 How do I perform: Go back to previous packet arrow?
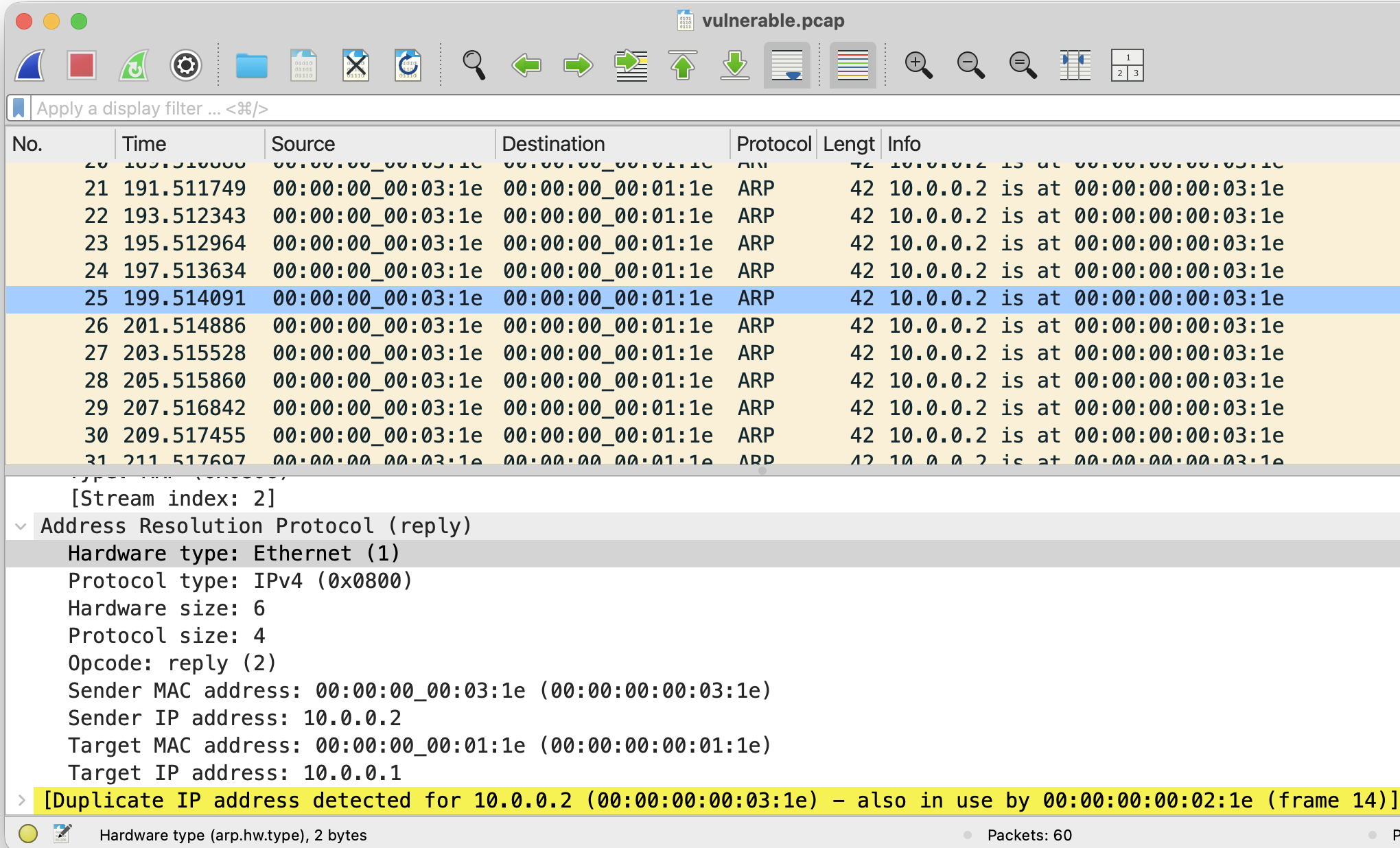[x=526, y=65]
